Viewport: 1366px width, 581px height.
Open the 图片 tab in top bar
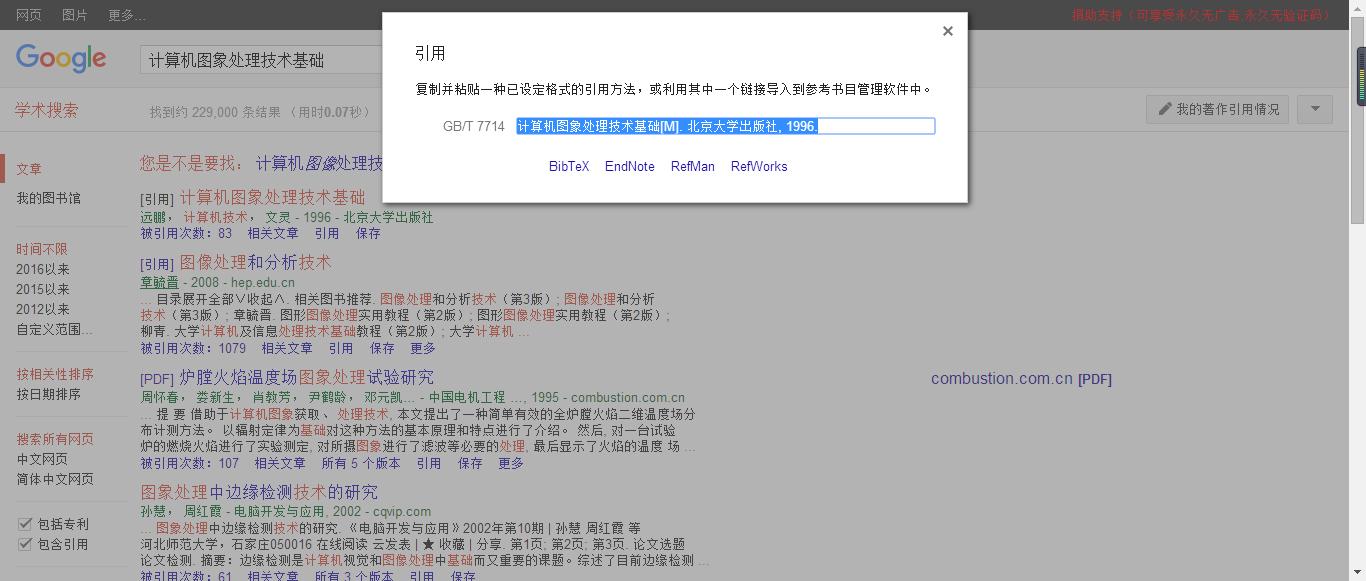point(75,15)
